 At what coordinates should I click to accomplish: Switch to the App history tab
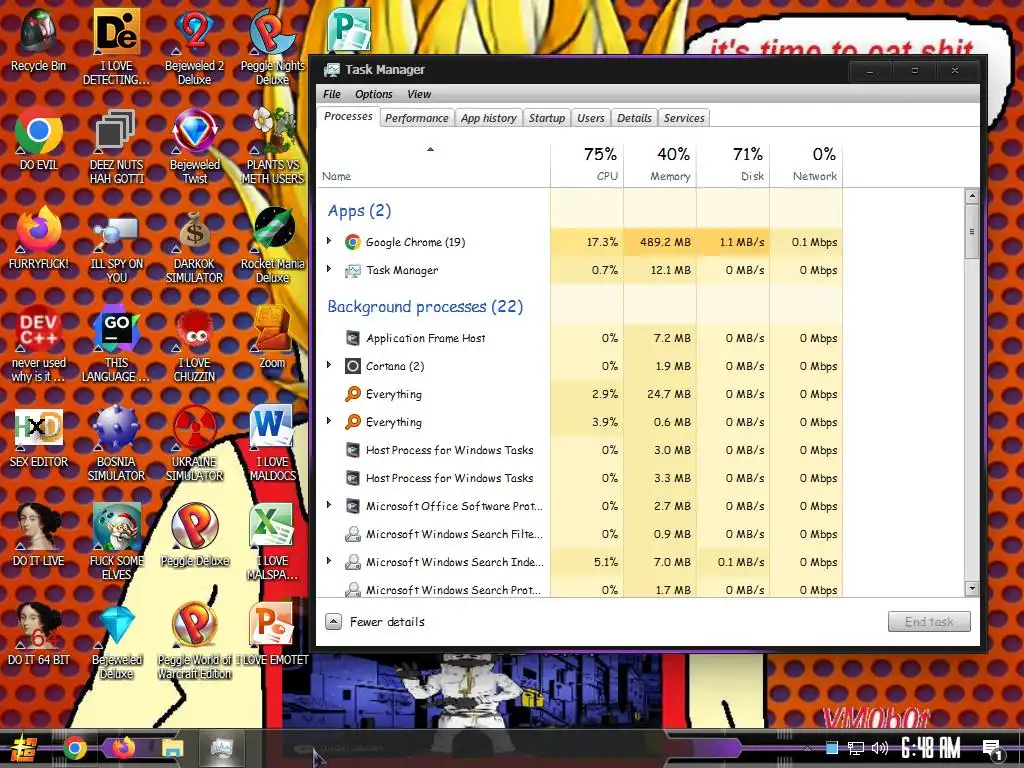tap(488, 118)
